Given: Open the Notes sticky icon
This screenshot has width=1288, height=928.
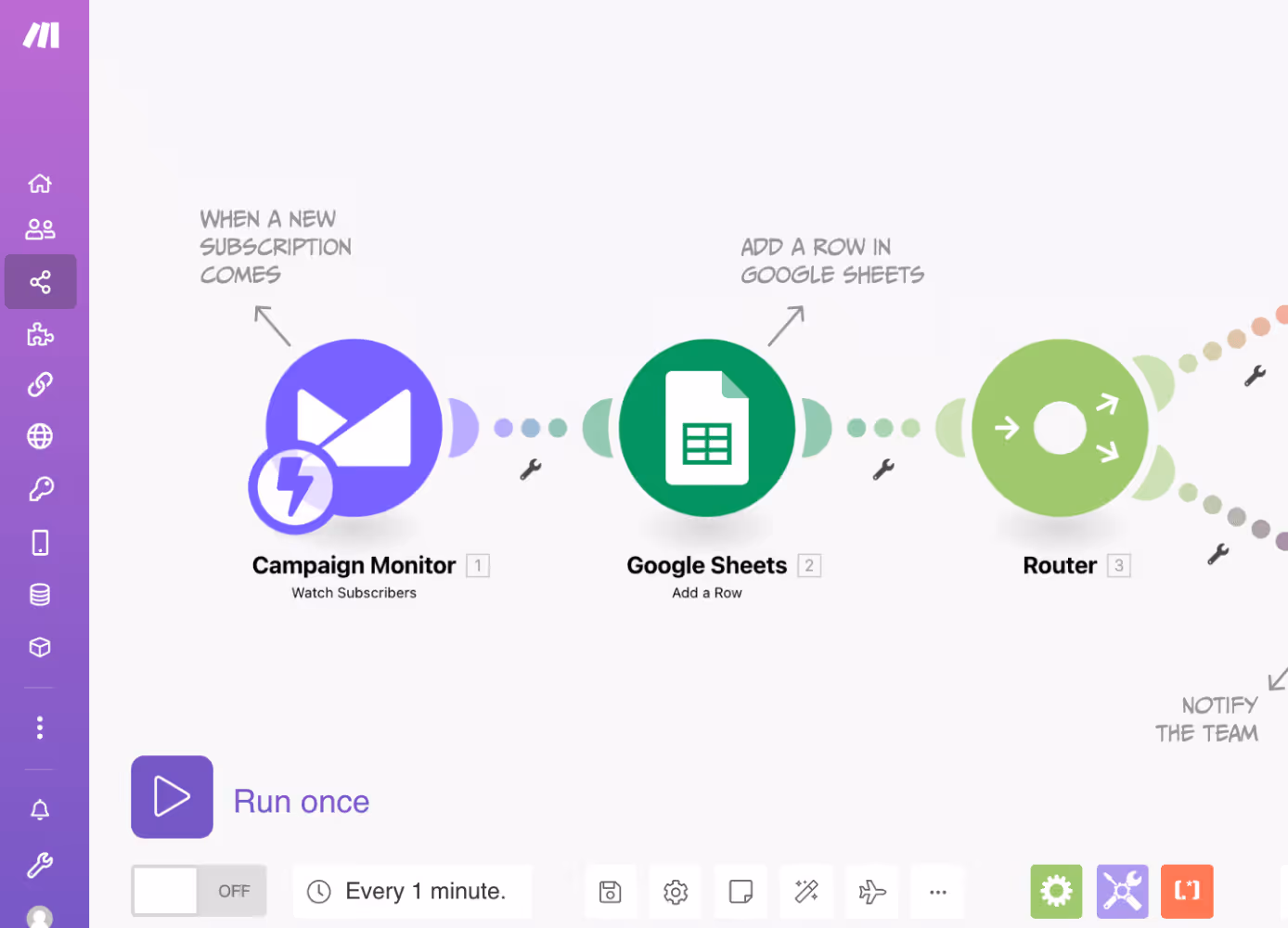Looking at the screenshot, I should [x=741, y=892].
